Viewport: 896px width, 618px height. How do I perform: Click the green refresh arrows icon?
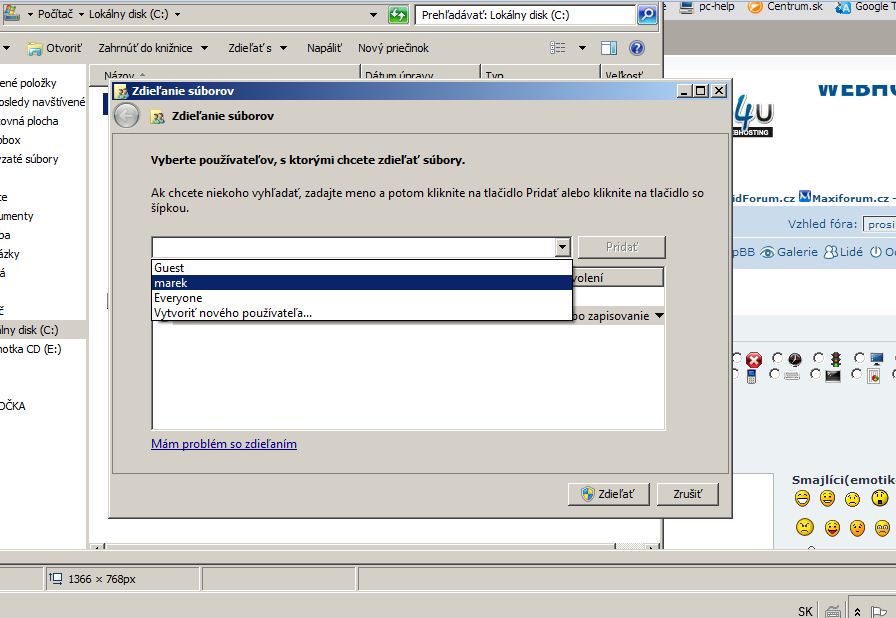398,15
